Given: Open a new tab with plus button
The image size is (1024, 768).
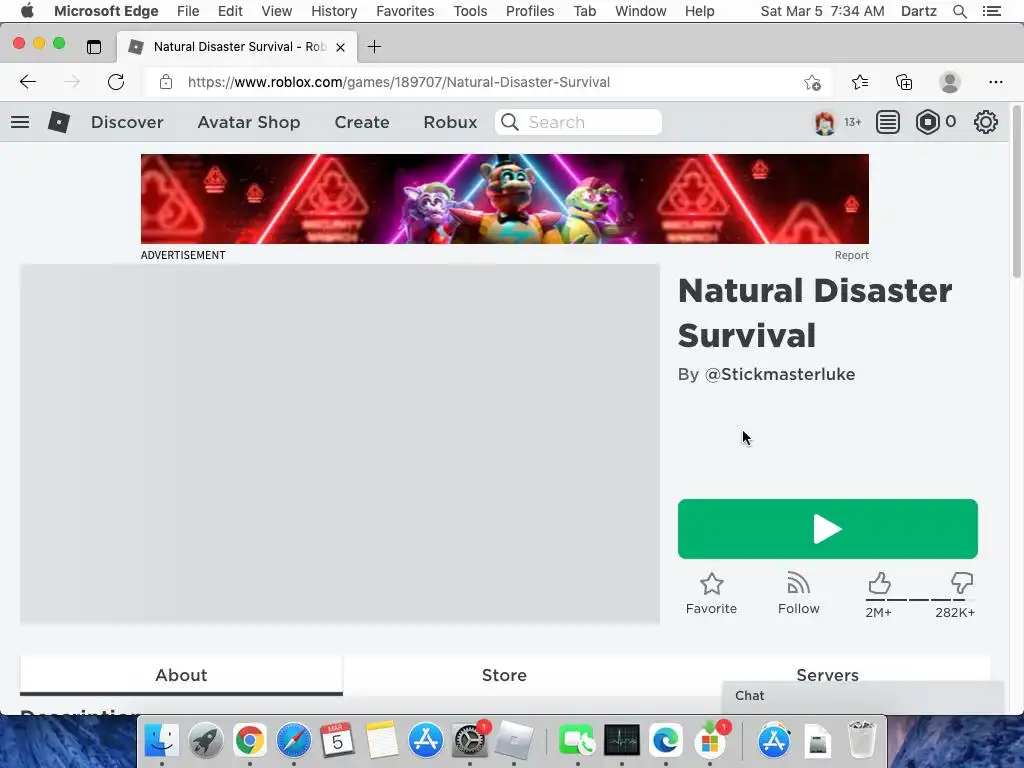Looking at the screenshot, I should [374, 47].
